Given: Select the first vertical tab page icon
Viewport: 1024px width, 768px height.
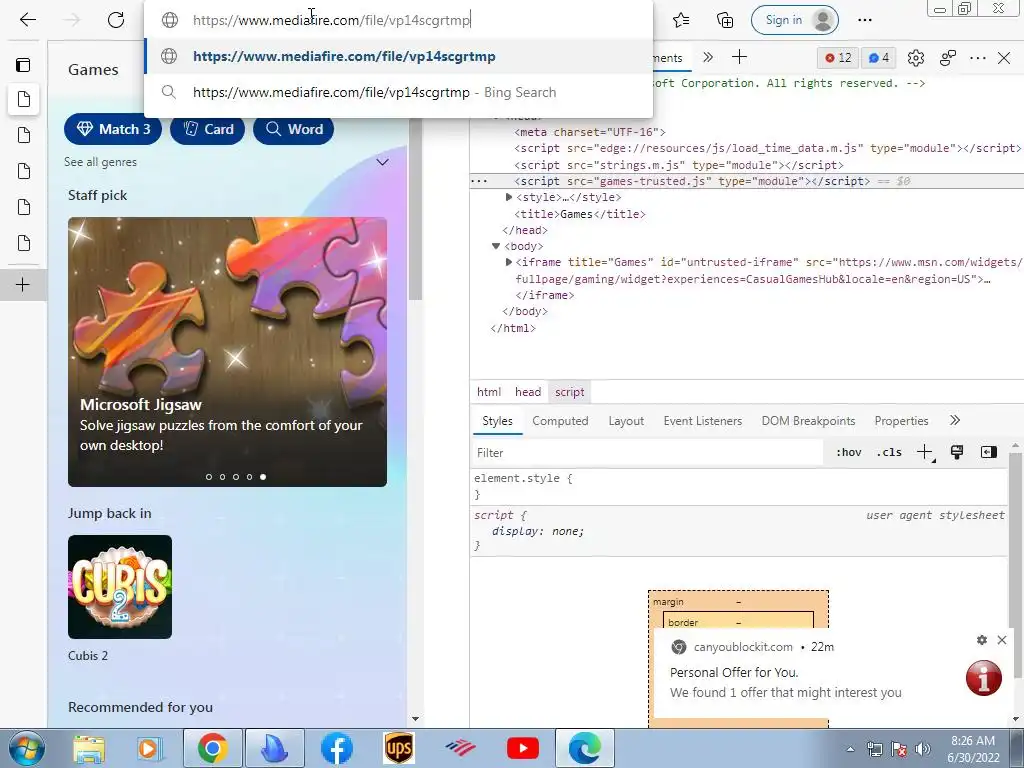Looking at the screenshot, I should pos(24,99).
